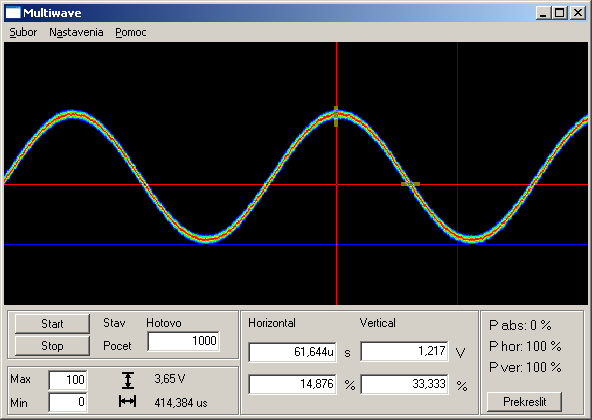Click the olive cursor marker at the waveform peak
592x420 pixels.
point(336,116)
